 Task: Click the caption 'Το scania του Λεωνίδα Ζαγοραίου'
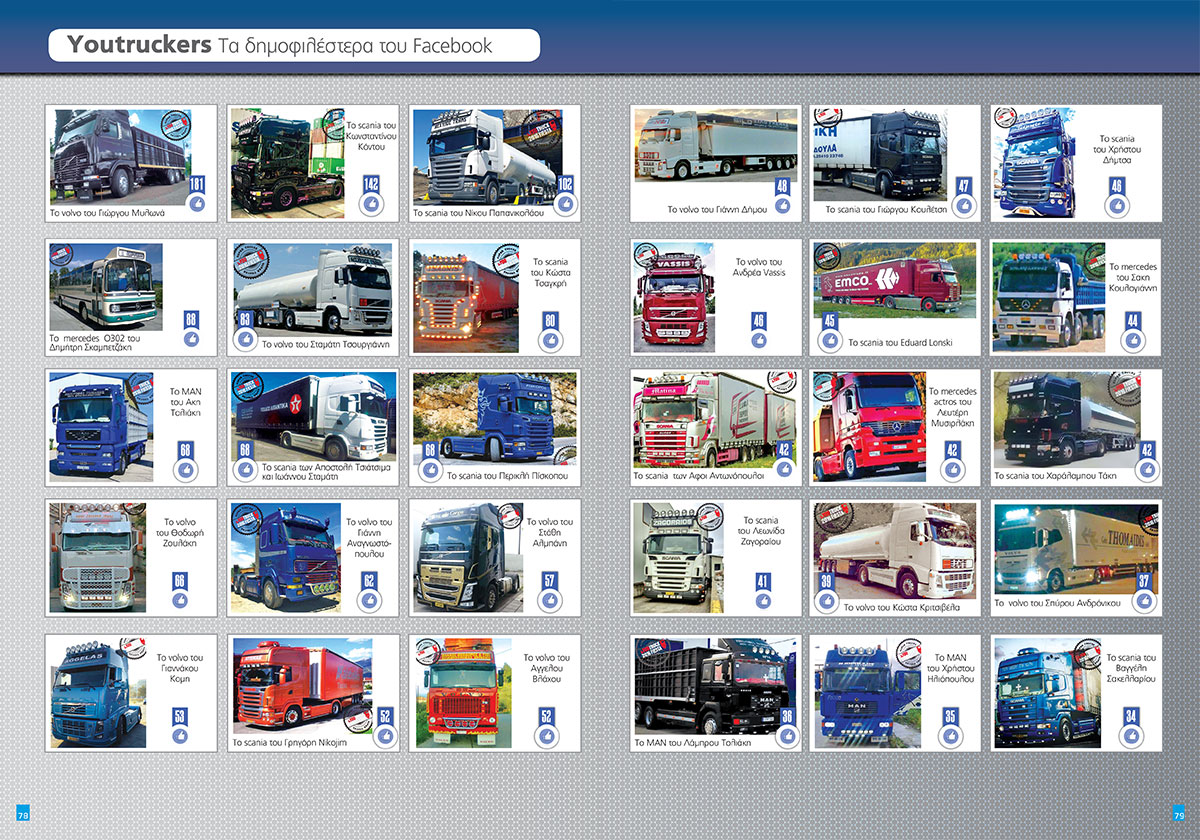(762, 532)
